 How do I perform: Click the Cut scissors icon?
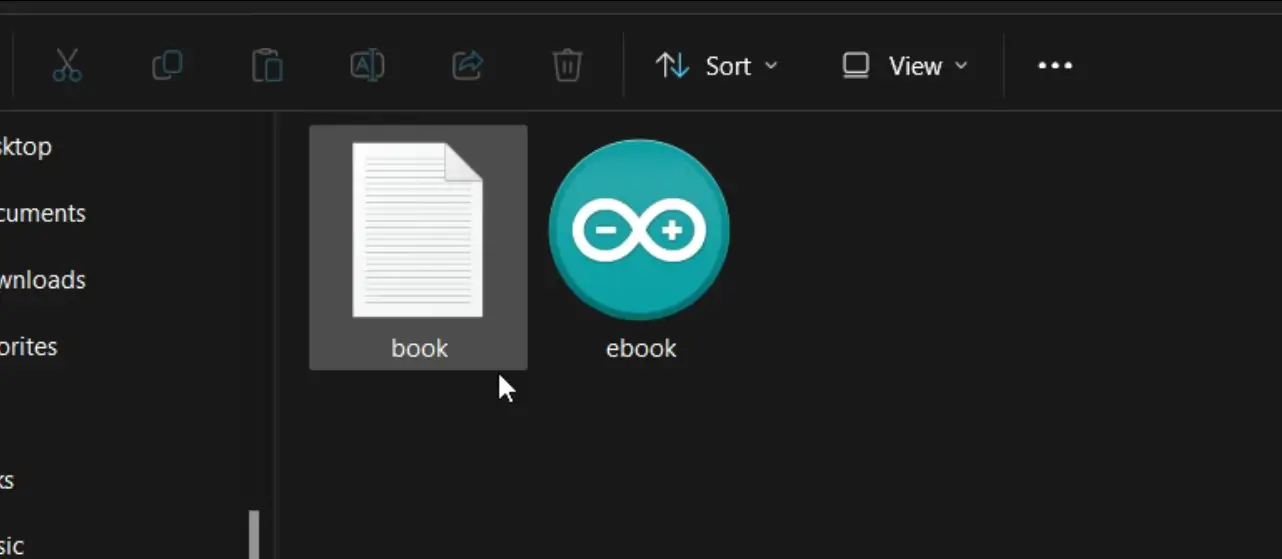coord(66,66)
